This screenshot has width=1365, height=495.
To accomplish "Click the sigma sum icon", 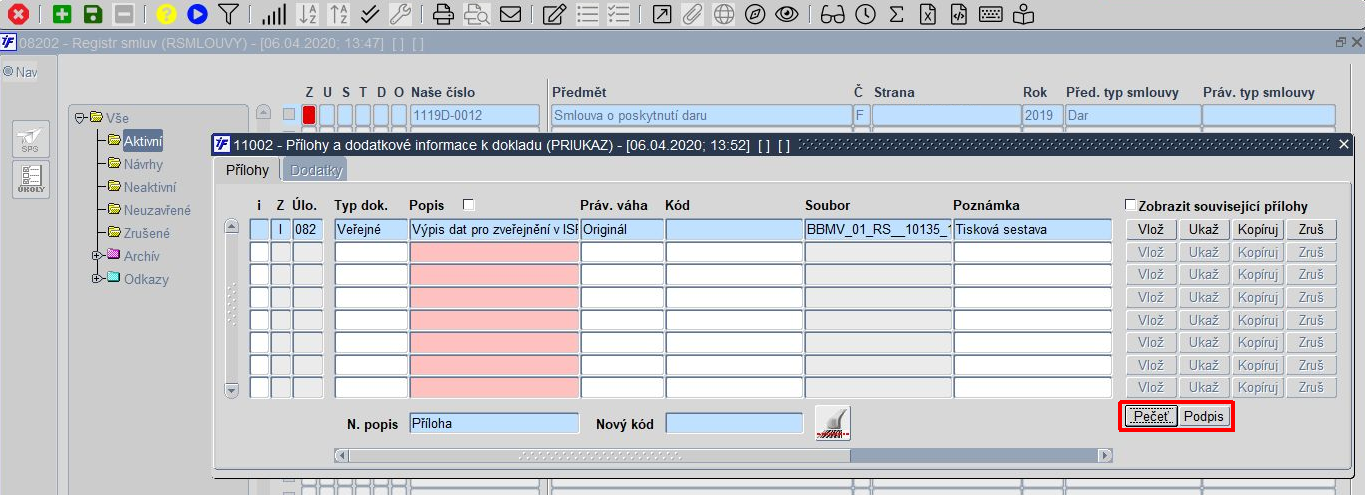I will pyautogui.click(x=896, y=14).
